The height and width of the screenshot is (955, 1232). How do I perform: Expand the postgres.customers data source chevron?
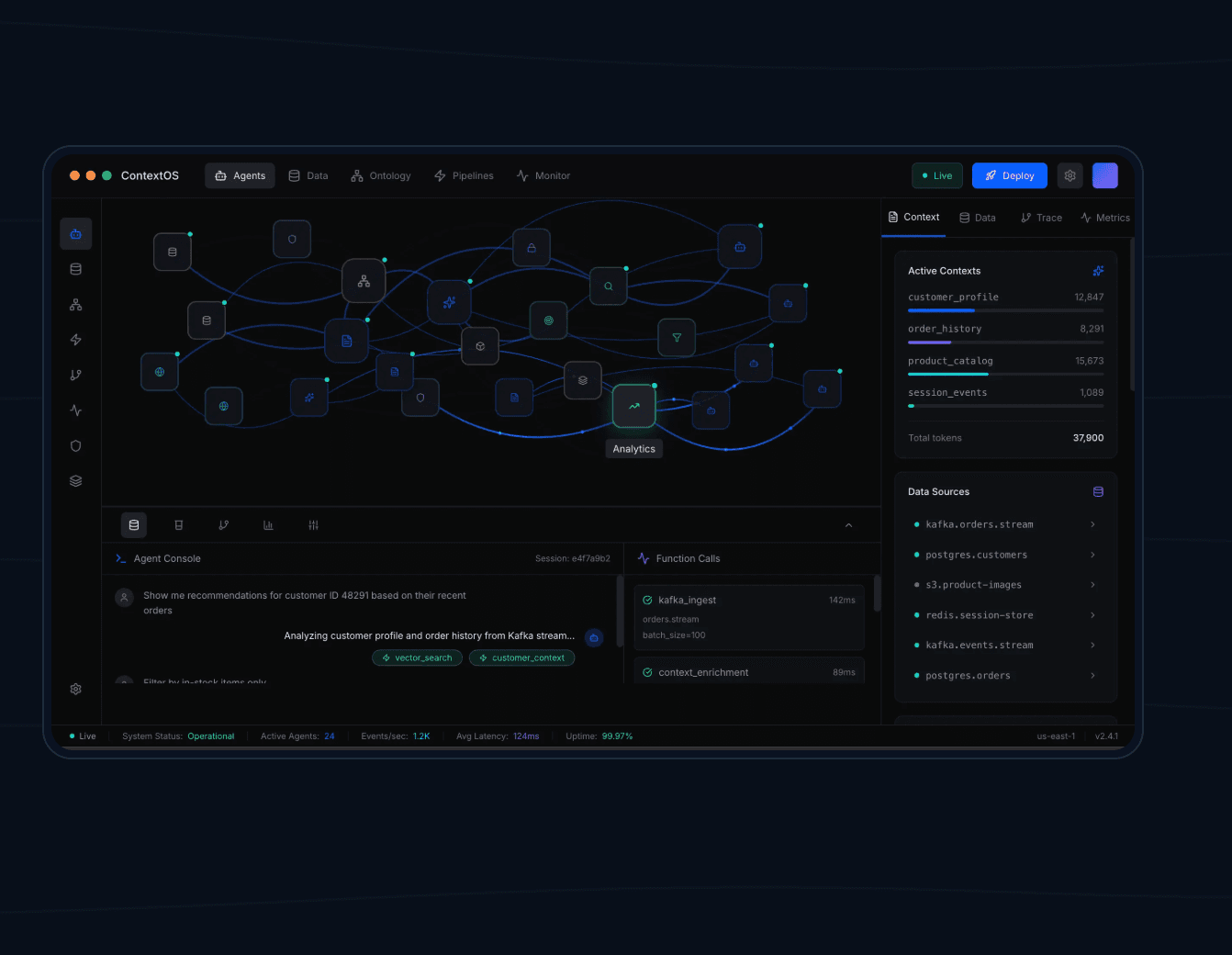pyautogui.click(x=1092, y=555)
